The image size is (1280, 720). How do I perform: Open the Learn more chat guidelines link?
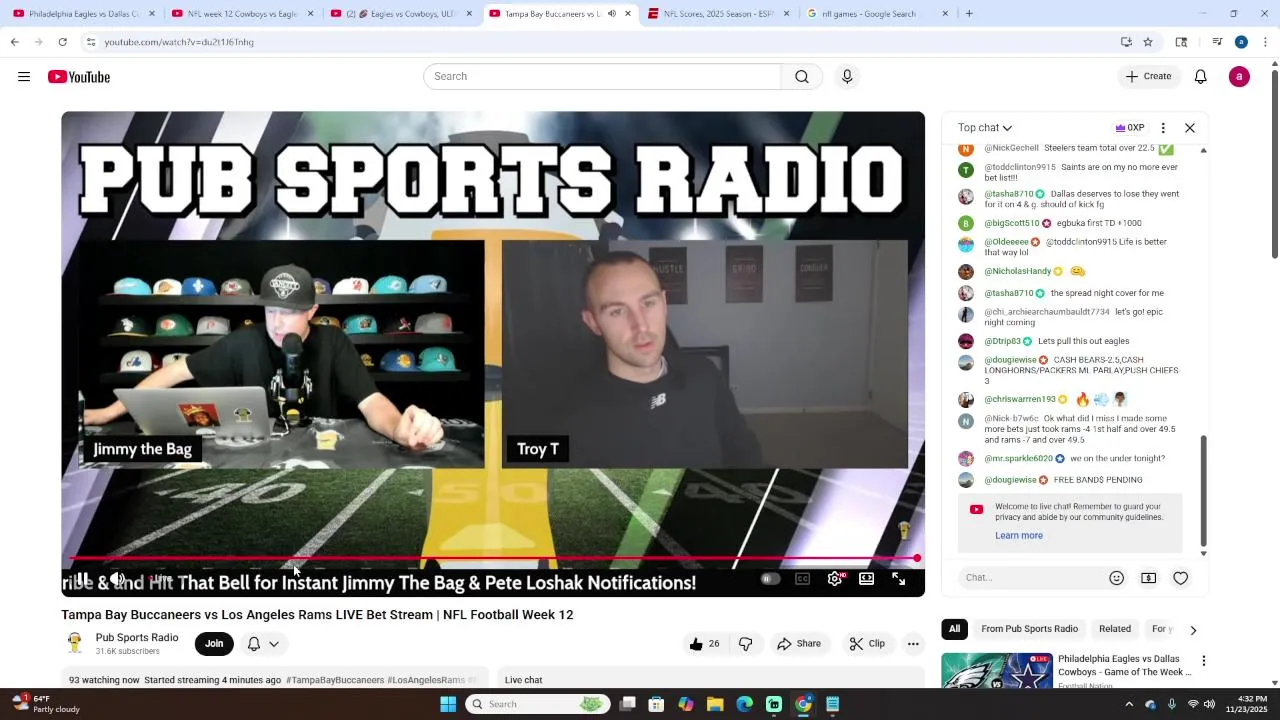1019,535
